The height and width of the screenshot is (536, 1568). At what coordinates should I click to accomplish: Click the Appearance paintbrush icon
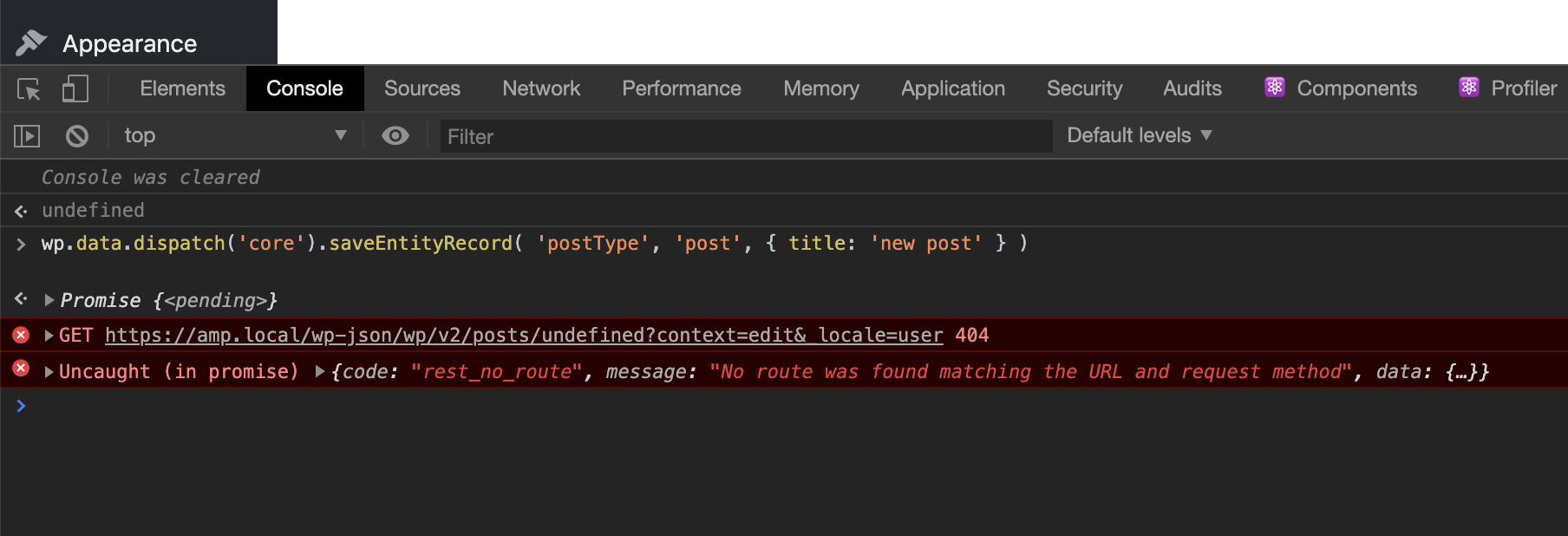coord(31,42)
